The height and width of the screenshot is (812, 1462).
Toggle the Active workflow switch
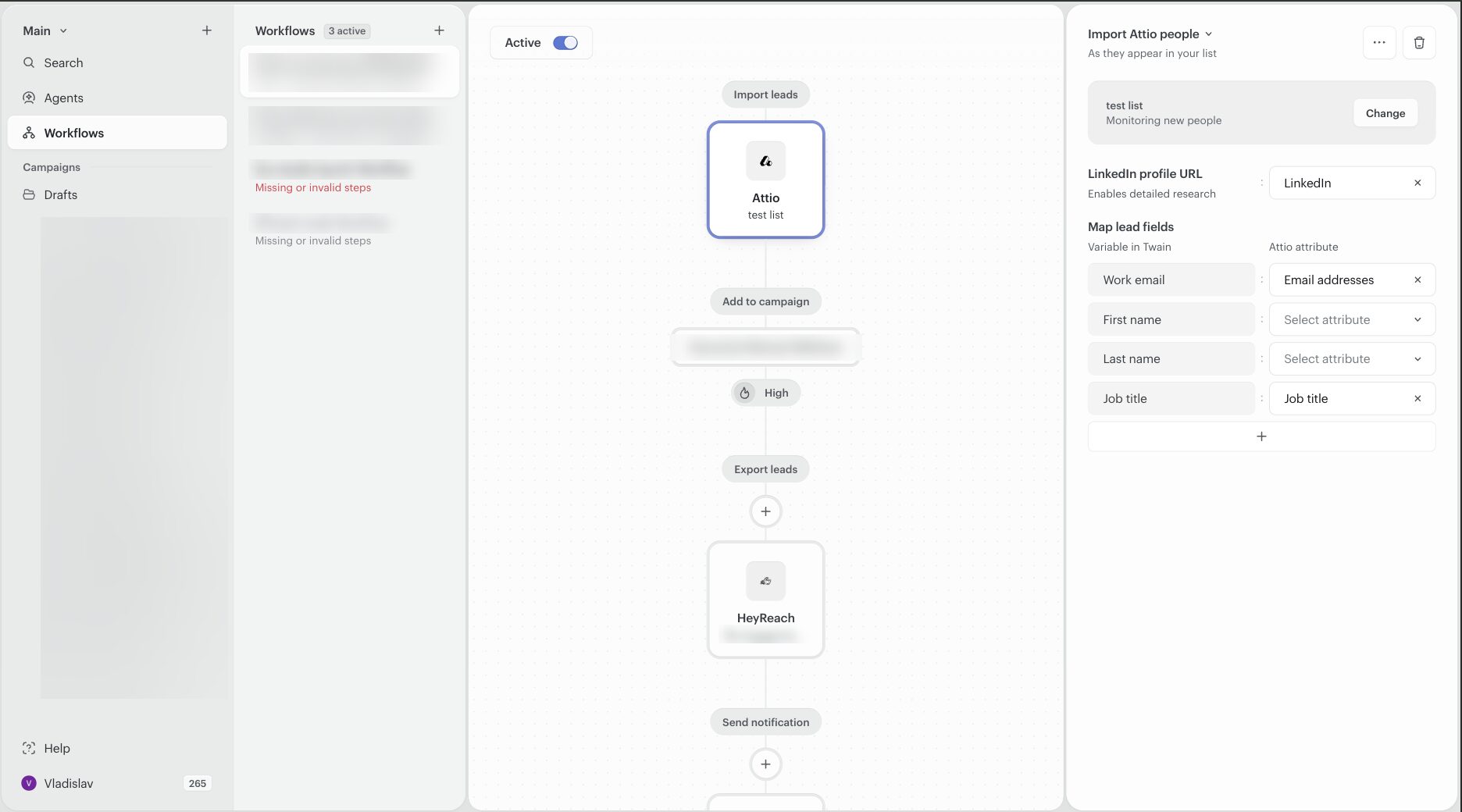(565, 43)
